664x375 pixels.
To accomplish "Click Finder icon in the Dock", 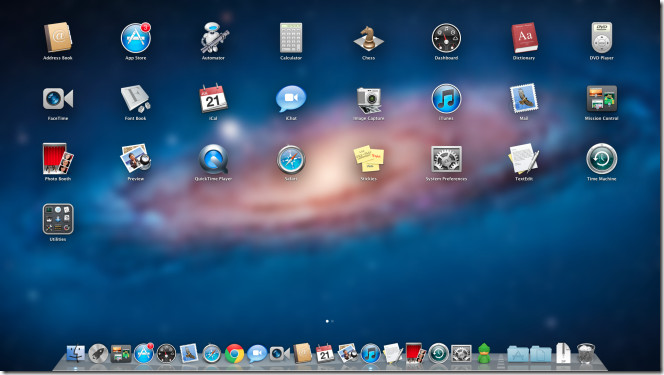I will [x=76, y=353].
